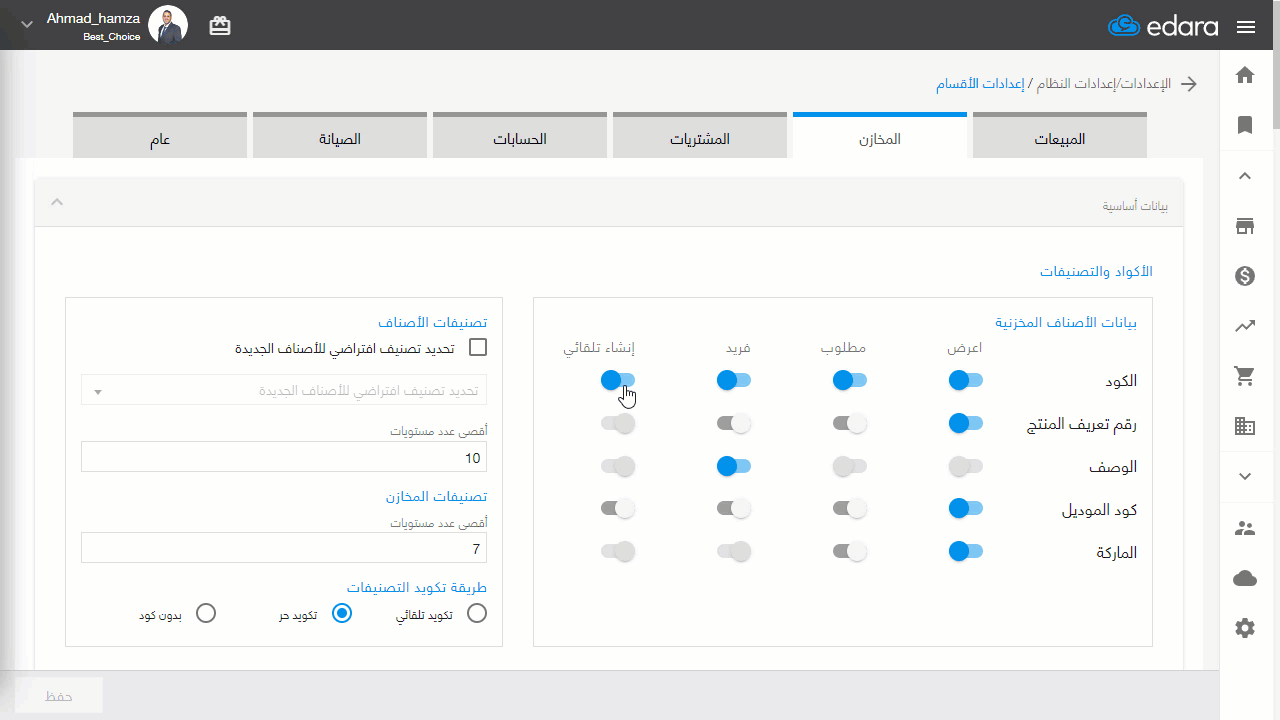The width and height of the screenshot is (1280, 720).
Task: Open the building icon in sidebar
Action: pyautogui.click(x=1245, y=426)
